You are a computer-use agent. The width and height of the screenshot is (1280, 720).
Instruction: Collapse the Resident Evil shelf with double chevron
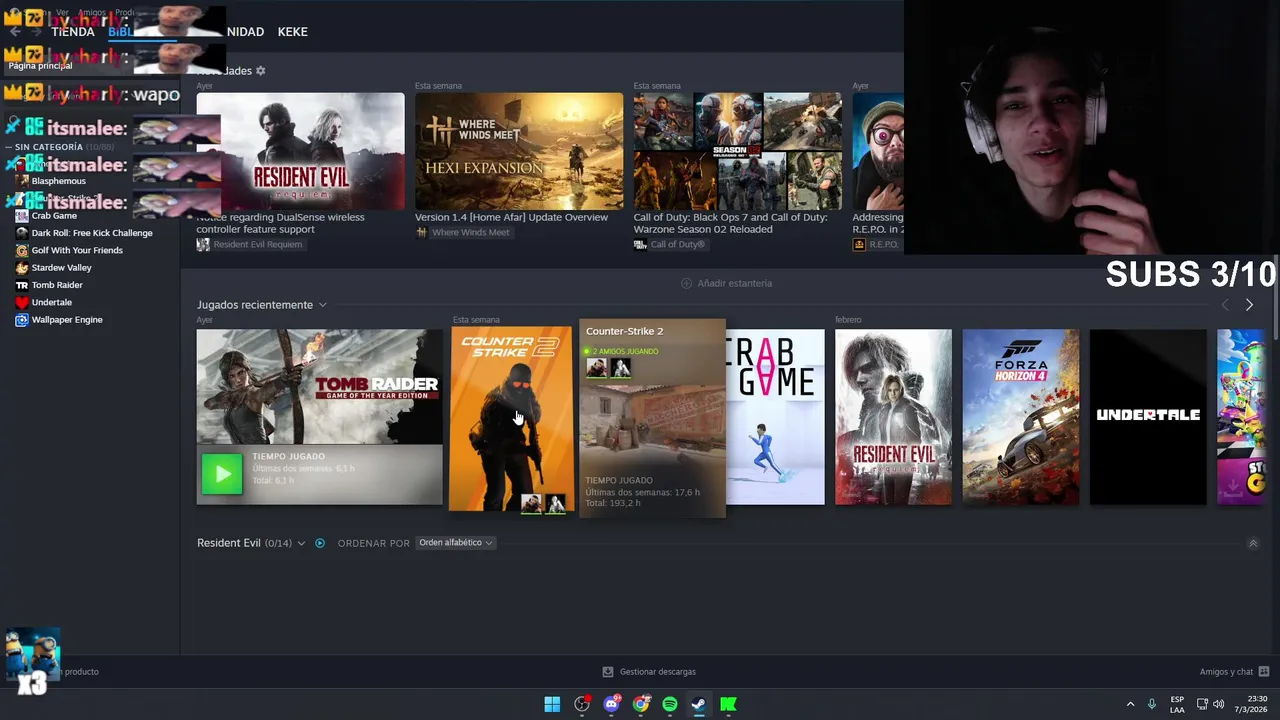click(x=1253, y=543)
